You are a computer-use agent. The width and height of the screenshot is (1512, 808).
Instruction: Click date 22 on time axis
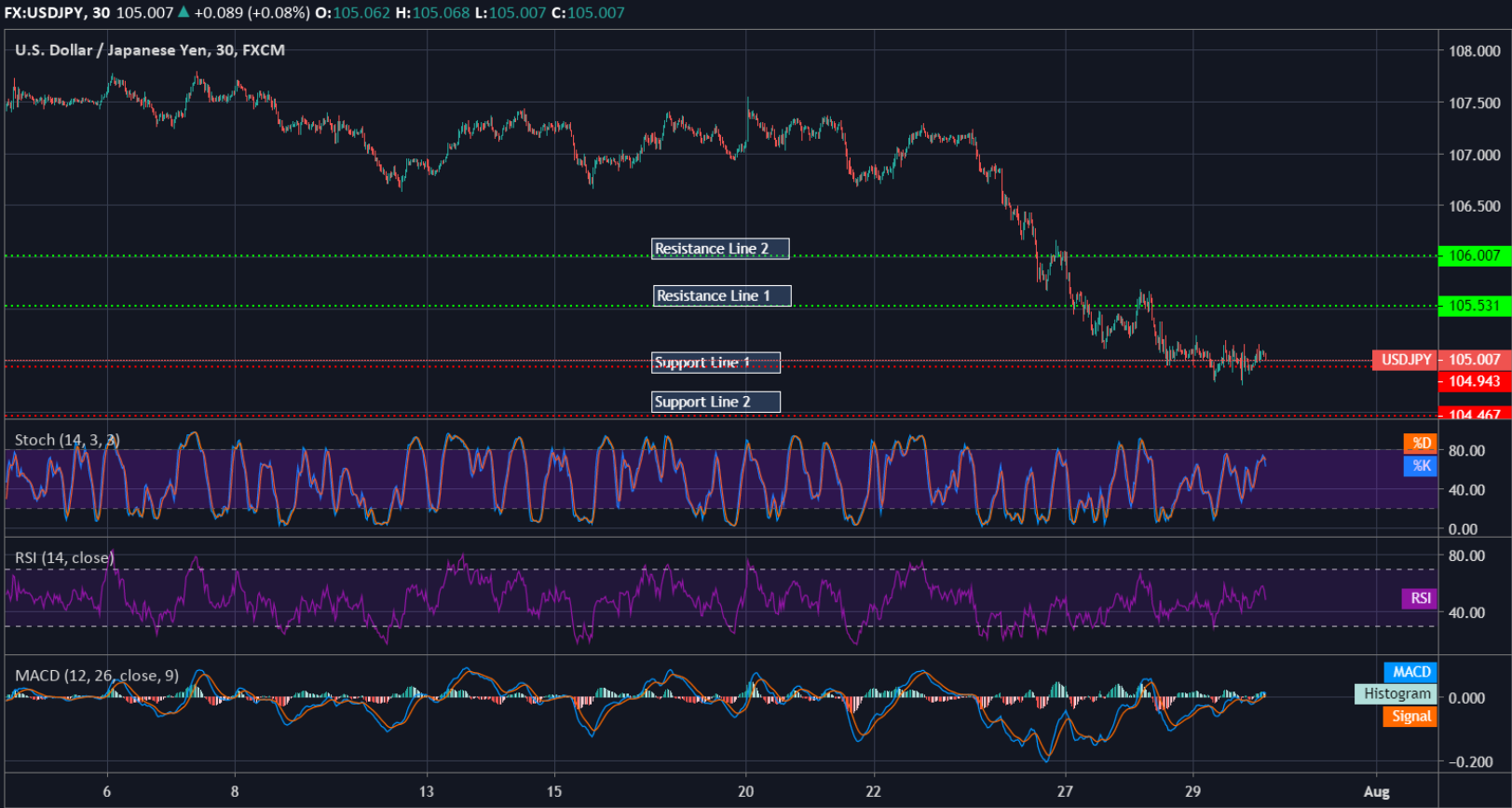tap(873, 791)
